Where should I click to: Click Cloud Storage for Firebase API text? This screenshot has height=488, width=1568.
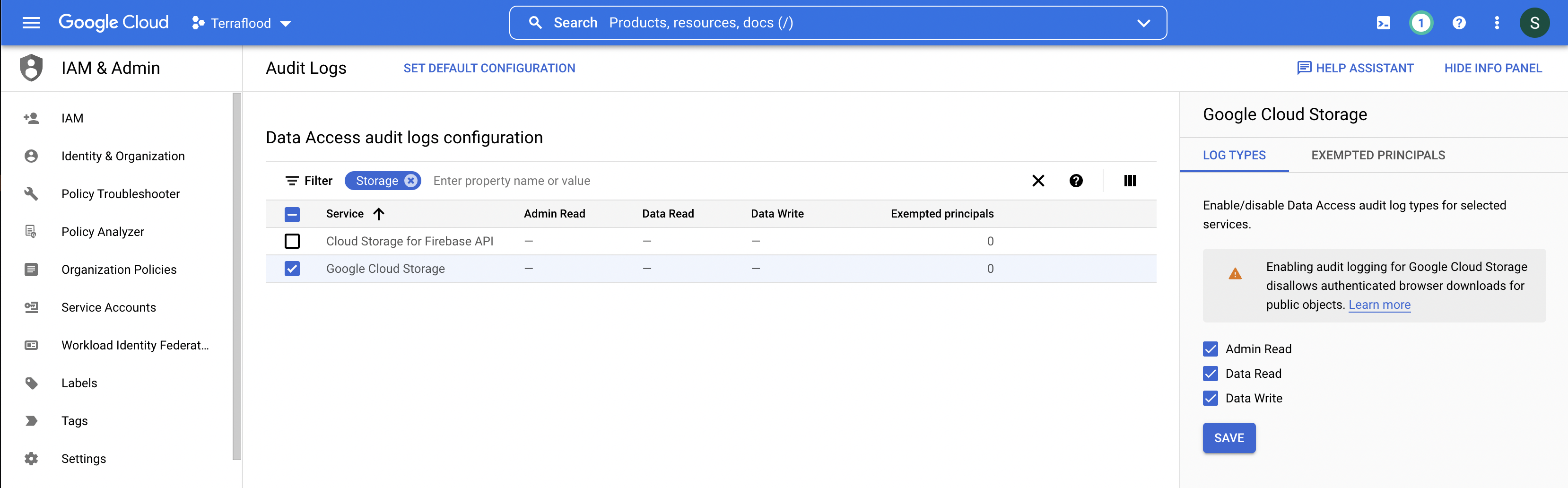[x=409, y=242]
